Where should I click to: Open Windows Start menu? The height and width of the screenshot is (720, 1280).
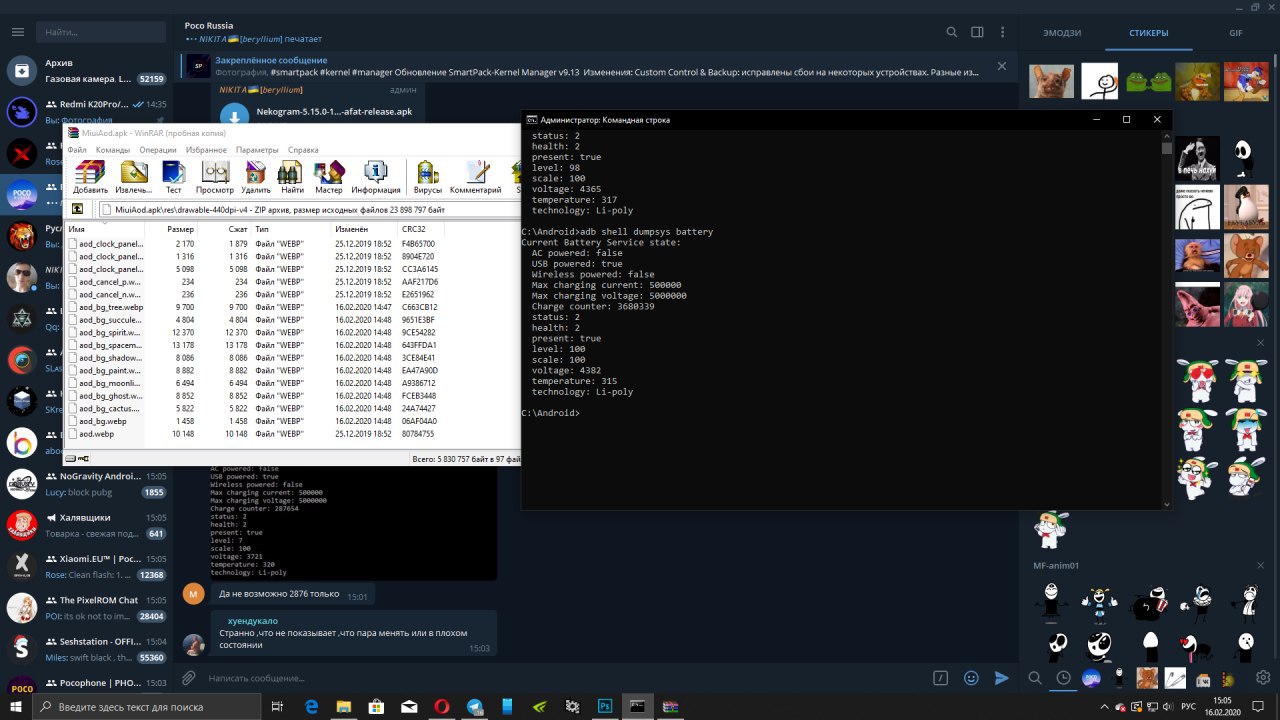coord(16,706)
